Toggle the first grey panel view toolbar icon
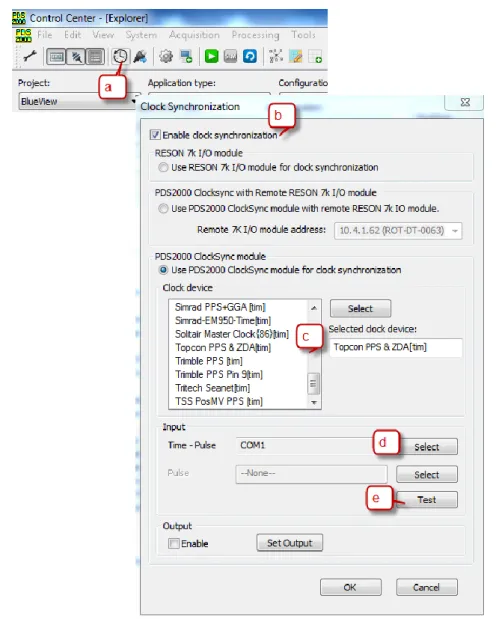This screenshot has height=619, width=502. tap(56, 57)
